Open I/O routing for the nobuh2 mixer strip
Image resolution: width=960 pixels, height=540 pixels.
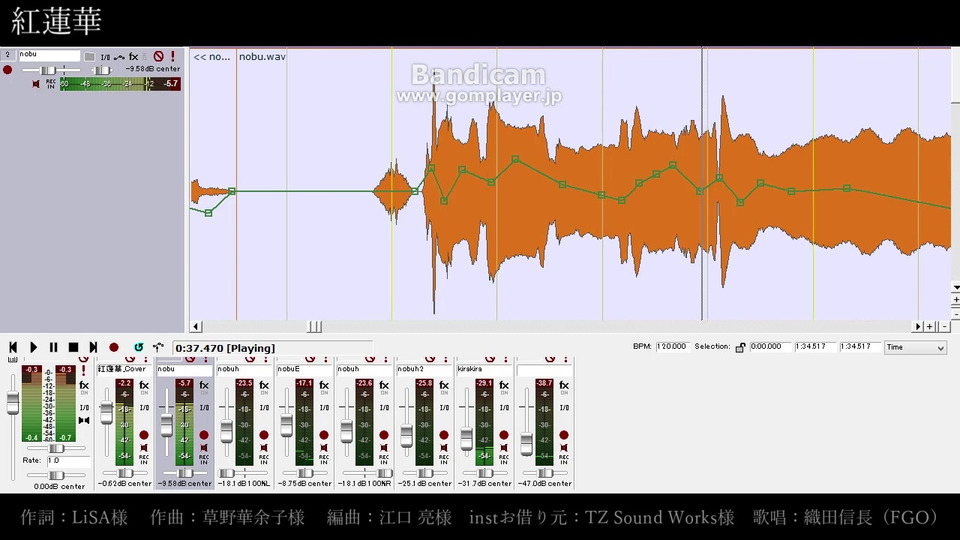[x=444, y=408]
